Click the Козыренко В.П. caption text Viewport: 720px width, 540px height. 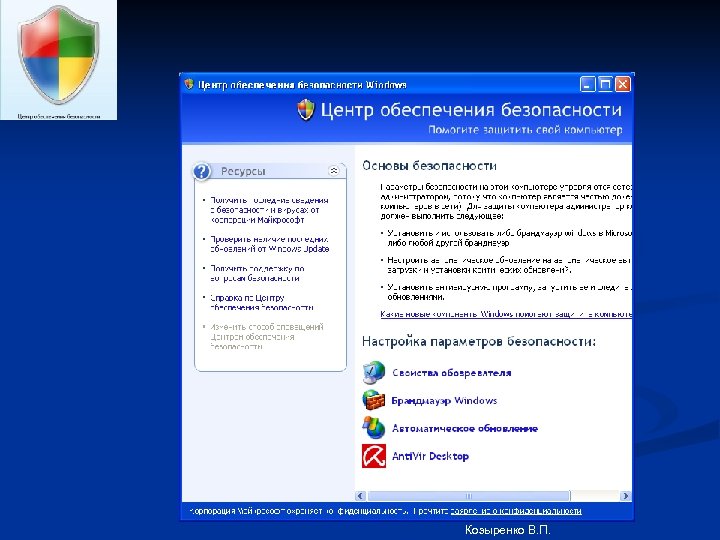(507, 530)
